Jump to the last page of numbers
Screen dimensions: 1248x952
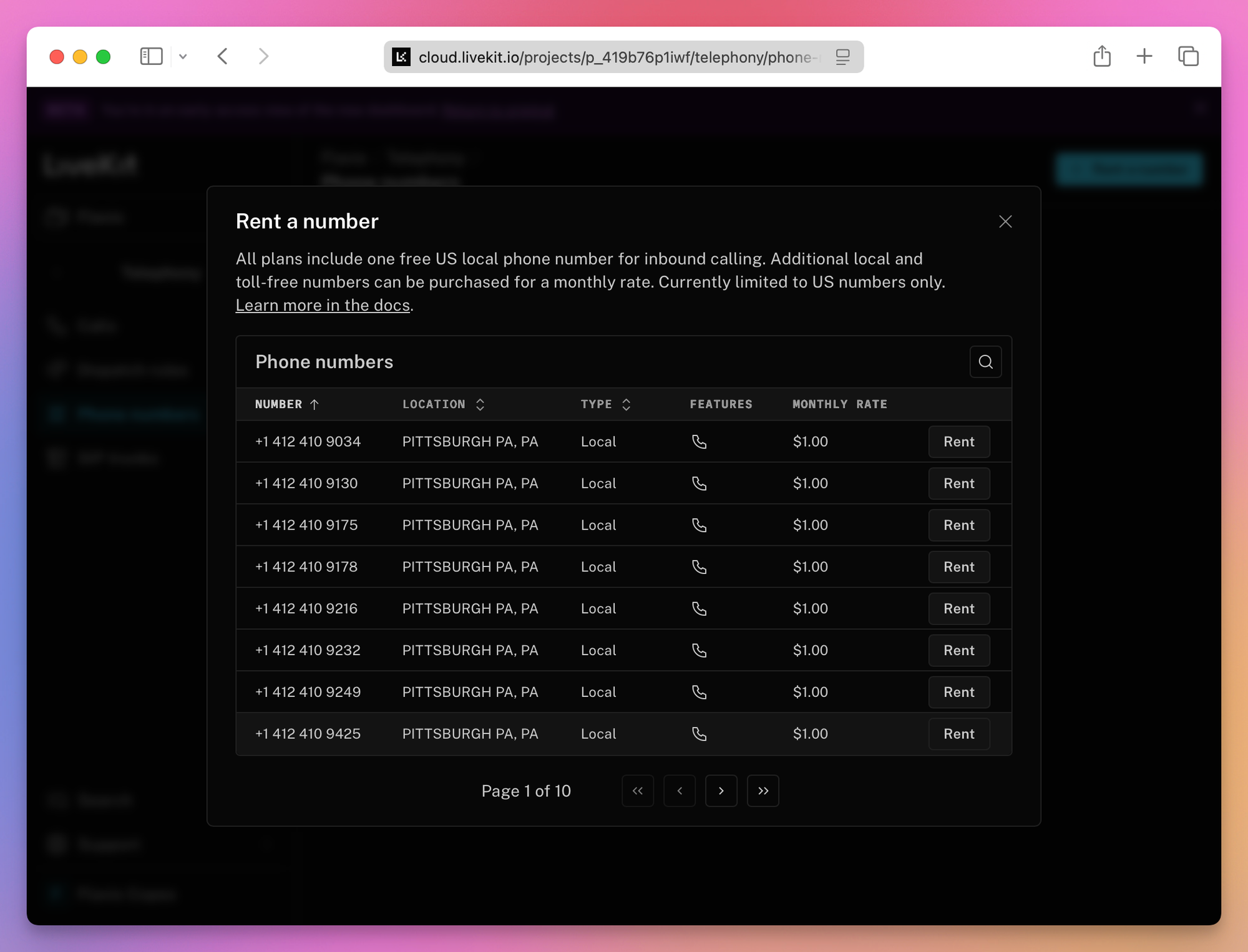coord(763,791)
